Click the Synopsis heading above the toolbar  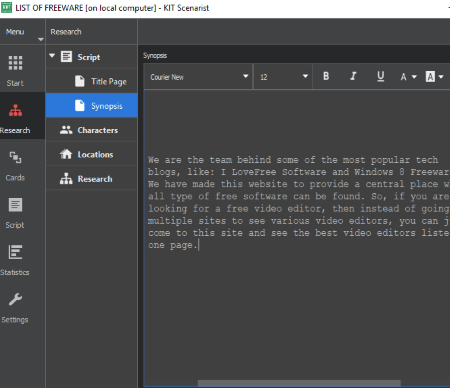point(155,55)
